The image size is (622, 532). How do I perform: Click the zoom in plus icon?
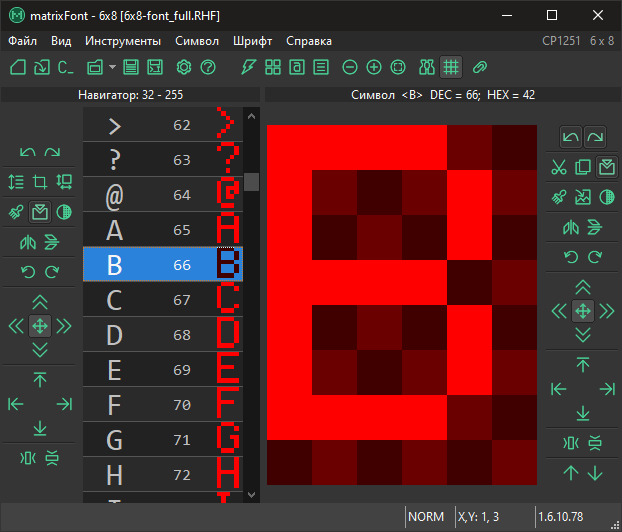tap(374, 67)
